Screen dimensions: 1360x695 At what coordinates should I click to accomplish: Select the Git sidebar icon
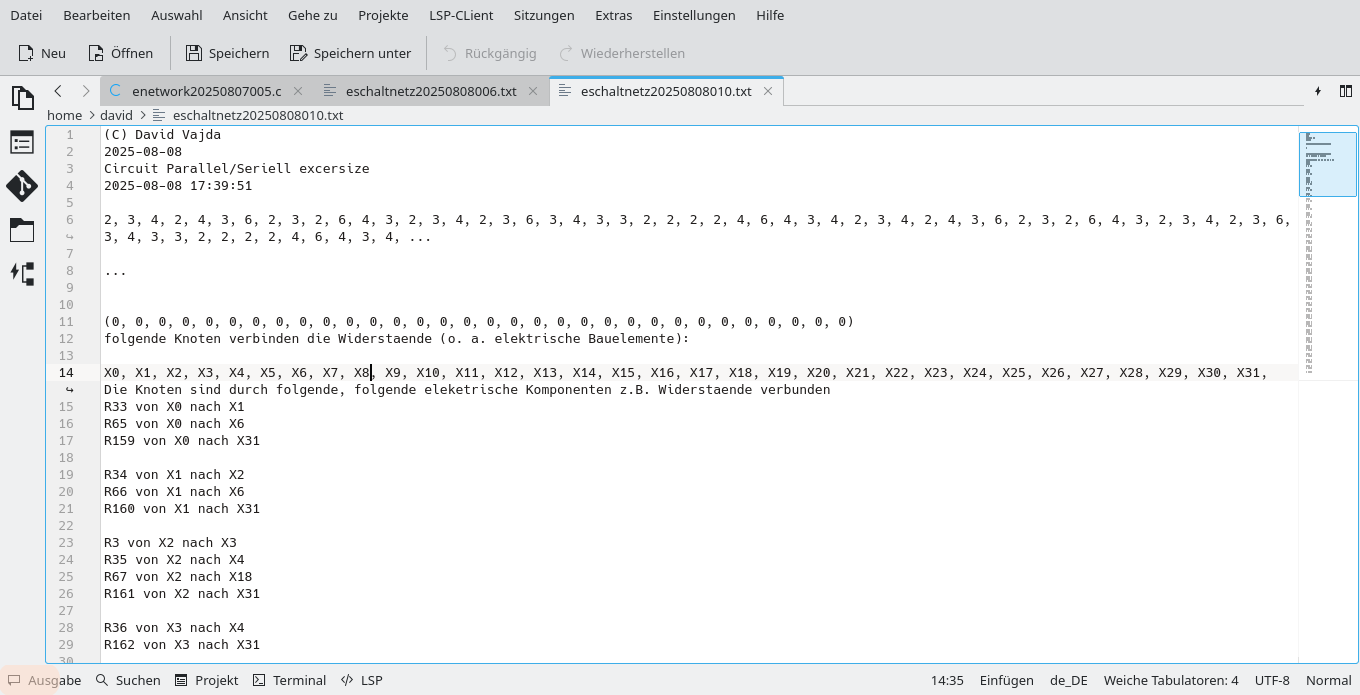click(x=21, y=186)
